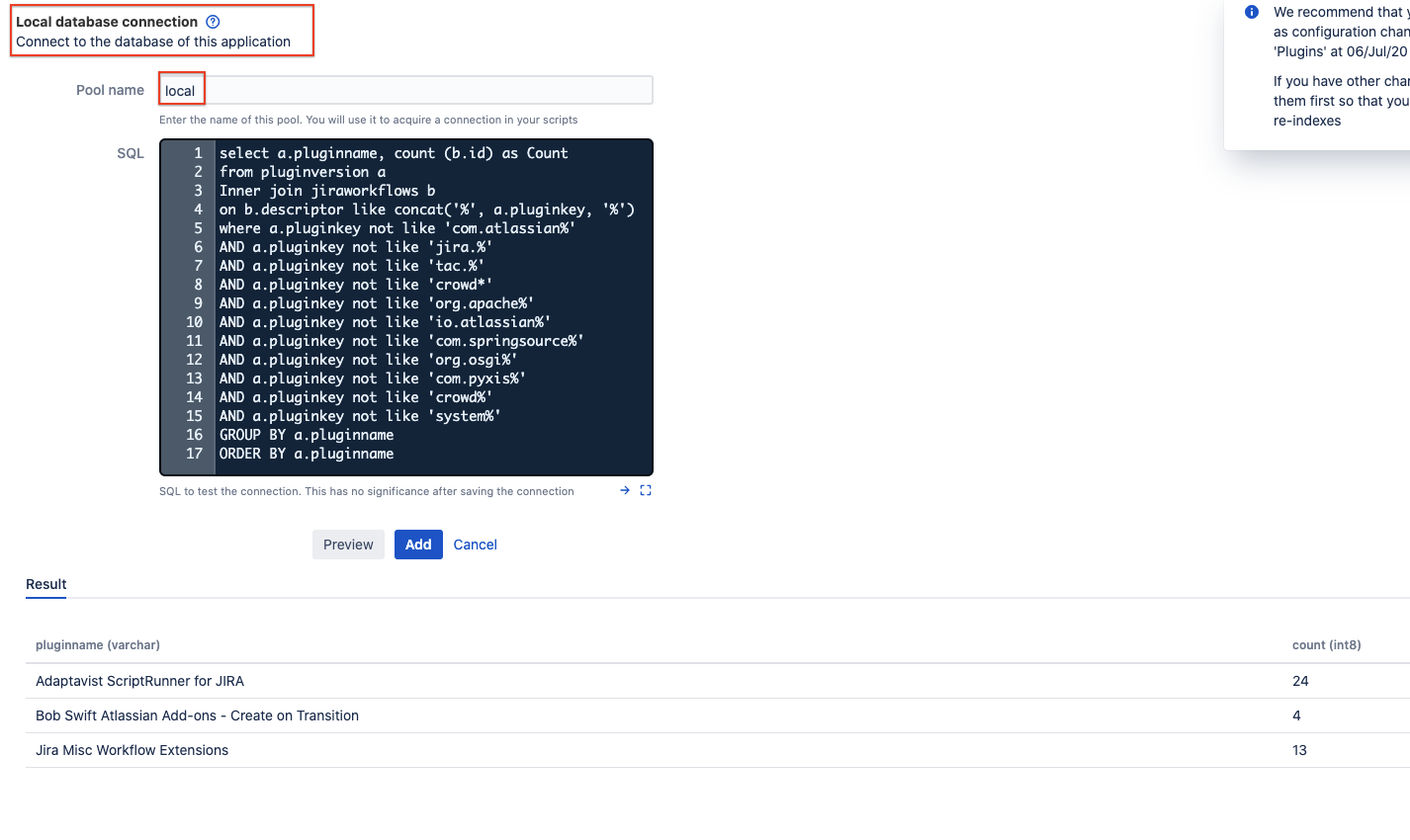Cancel the connection setup
This screenshot has width=1410, height=840.
[475, 545]
